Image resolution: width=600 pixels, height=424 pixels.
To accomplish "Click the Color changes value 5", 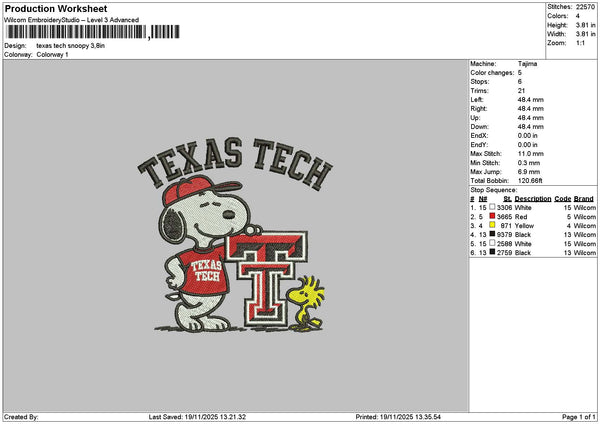I will [x=520, y=73].
